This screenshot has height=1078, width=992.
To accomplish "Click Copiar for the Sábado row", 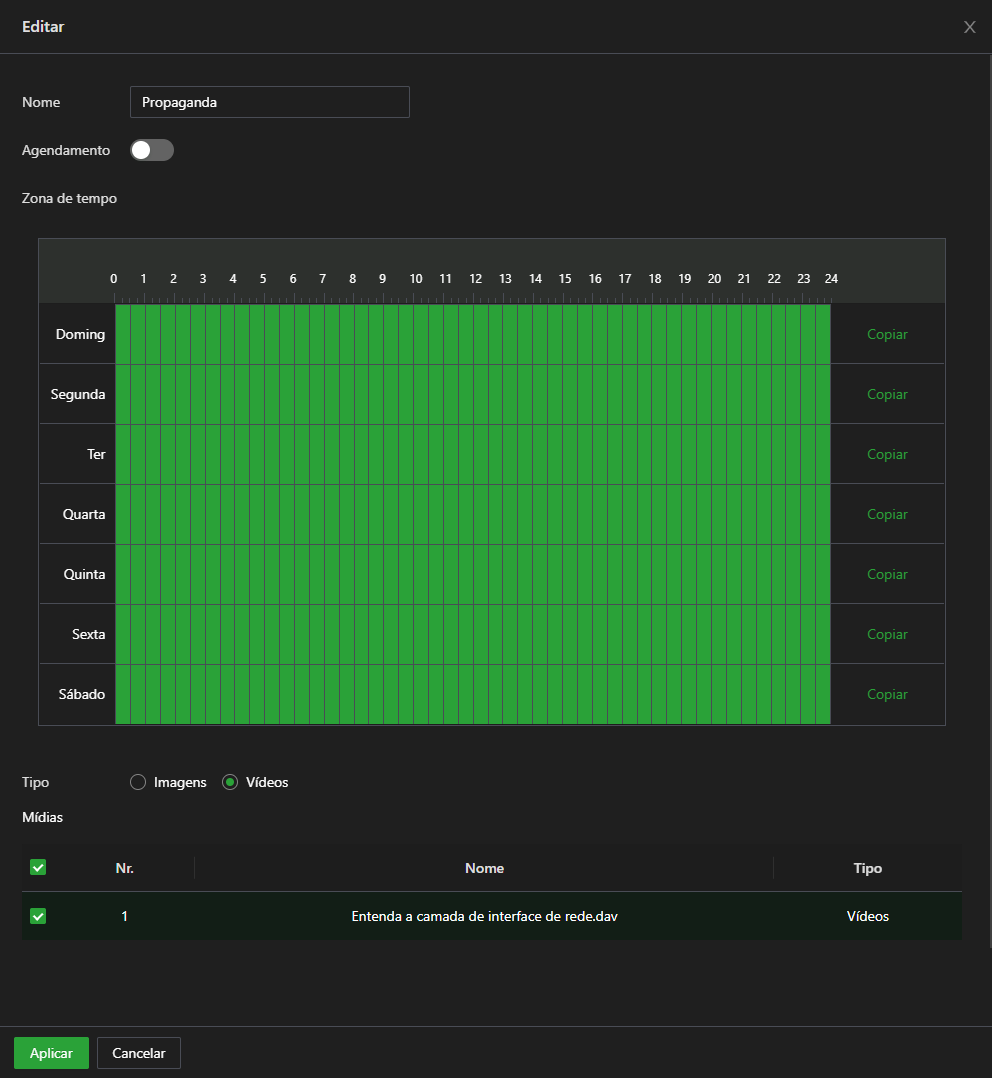I will pos(887,694).
